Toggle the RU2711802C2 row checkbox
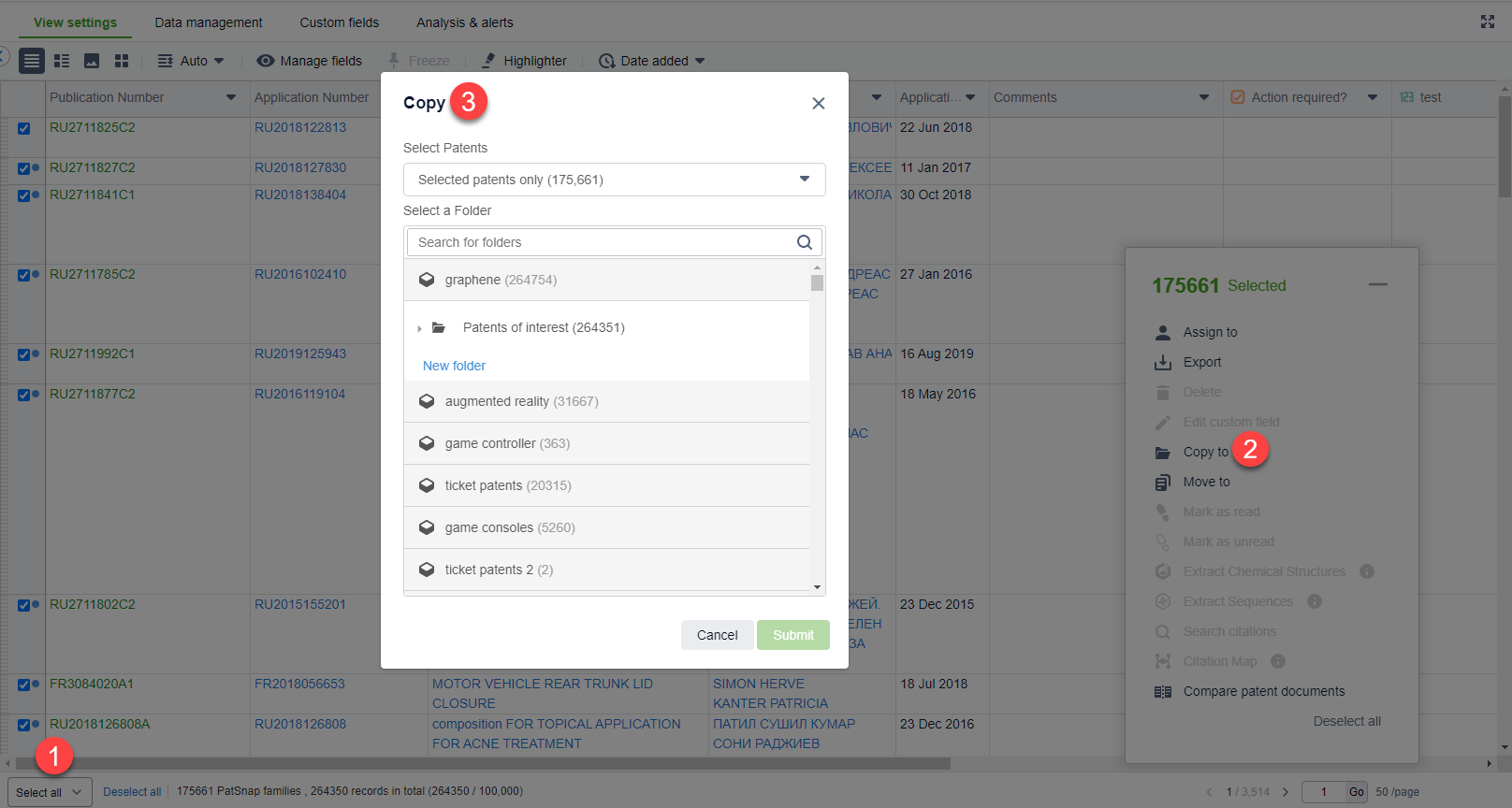 point(24,605)
